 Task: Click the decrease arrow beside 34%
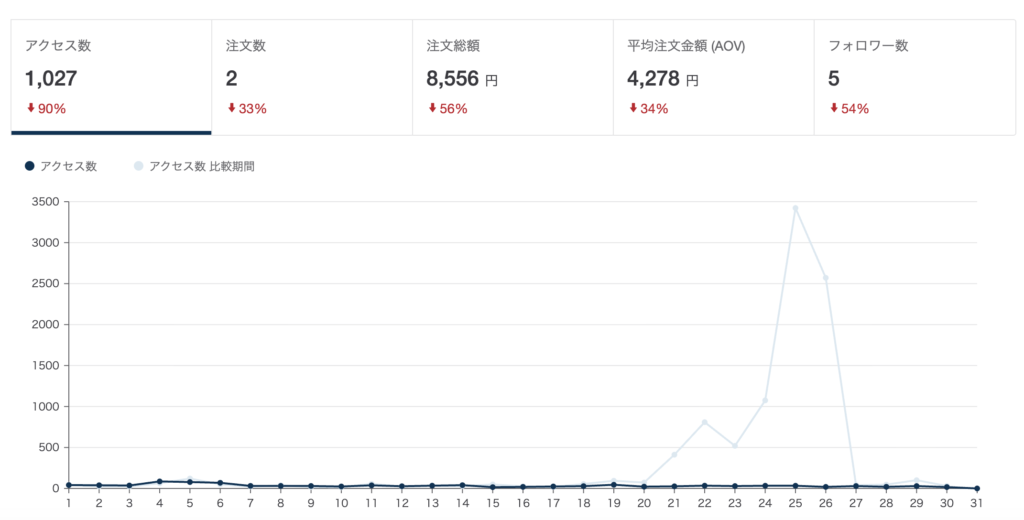coord(633,108)
